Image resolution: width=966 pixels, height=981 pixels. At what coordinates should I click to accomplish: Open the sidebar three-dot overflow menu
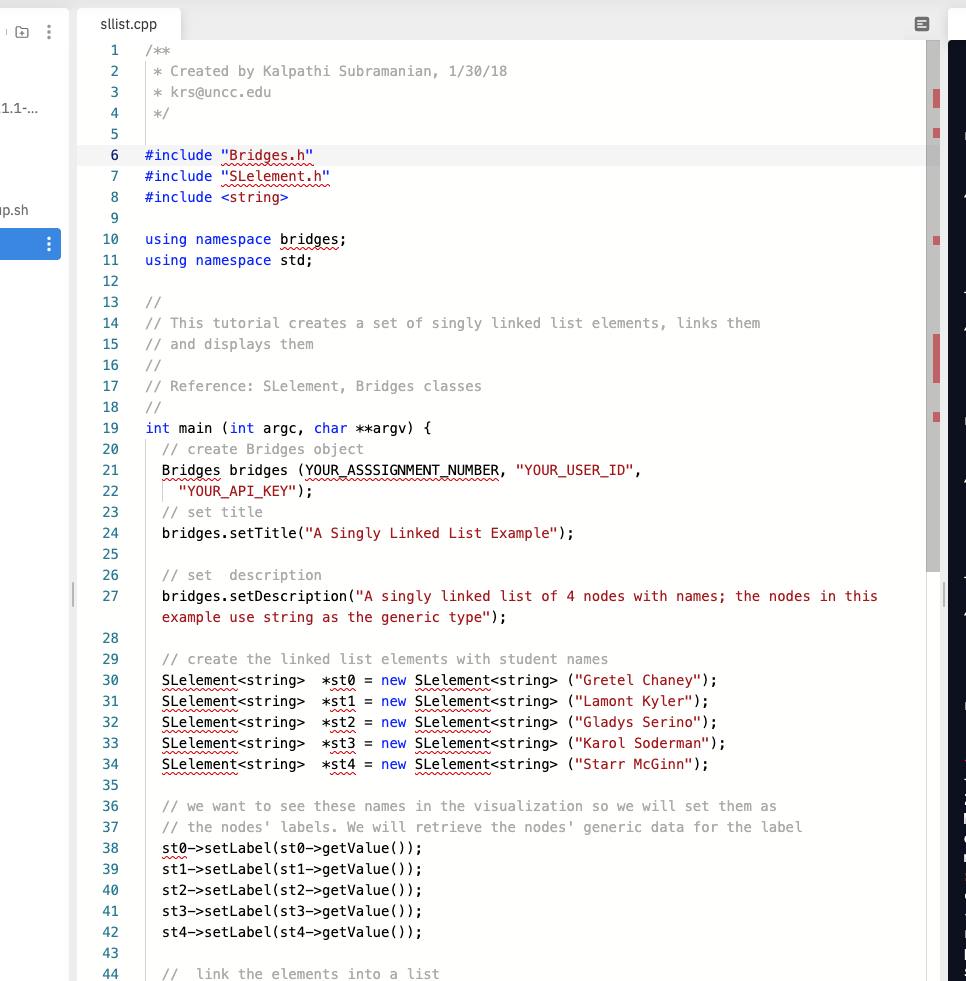(x=47, y=31)
